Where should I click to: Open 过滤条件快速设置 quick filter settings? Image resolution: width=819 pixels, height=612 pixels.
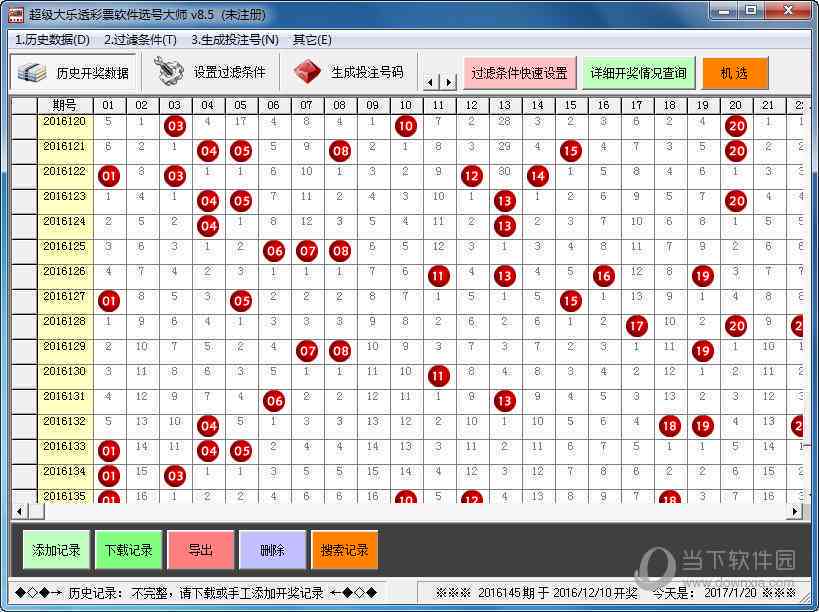[x=520, y=73]
